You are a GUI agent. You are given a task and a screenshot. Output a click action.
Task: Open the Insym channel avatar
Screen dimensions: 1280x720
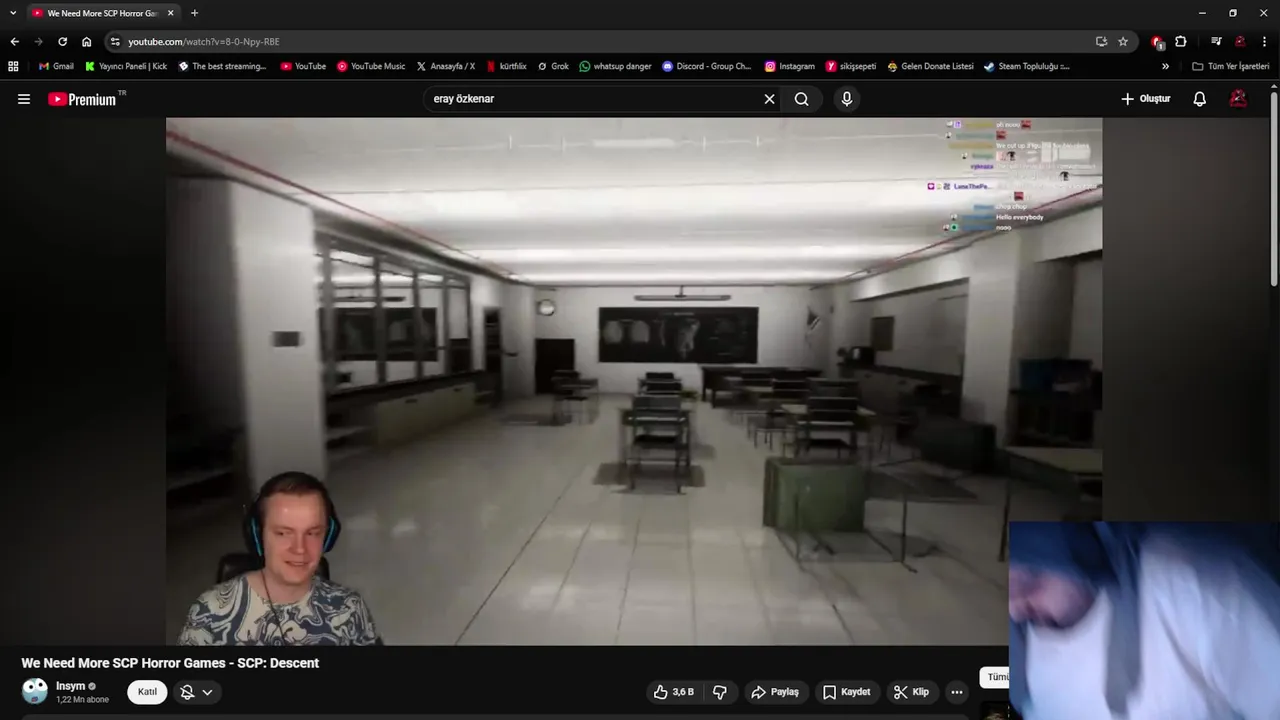click(35, 691)
